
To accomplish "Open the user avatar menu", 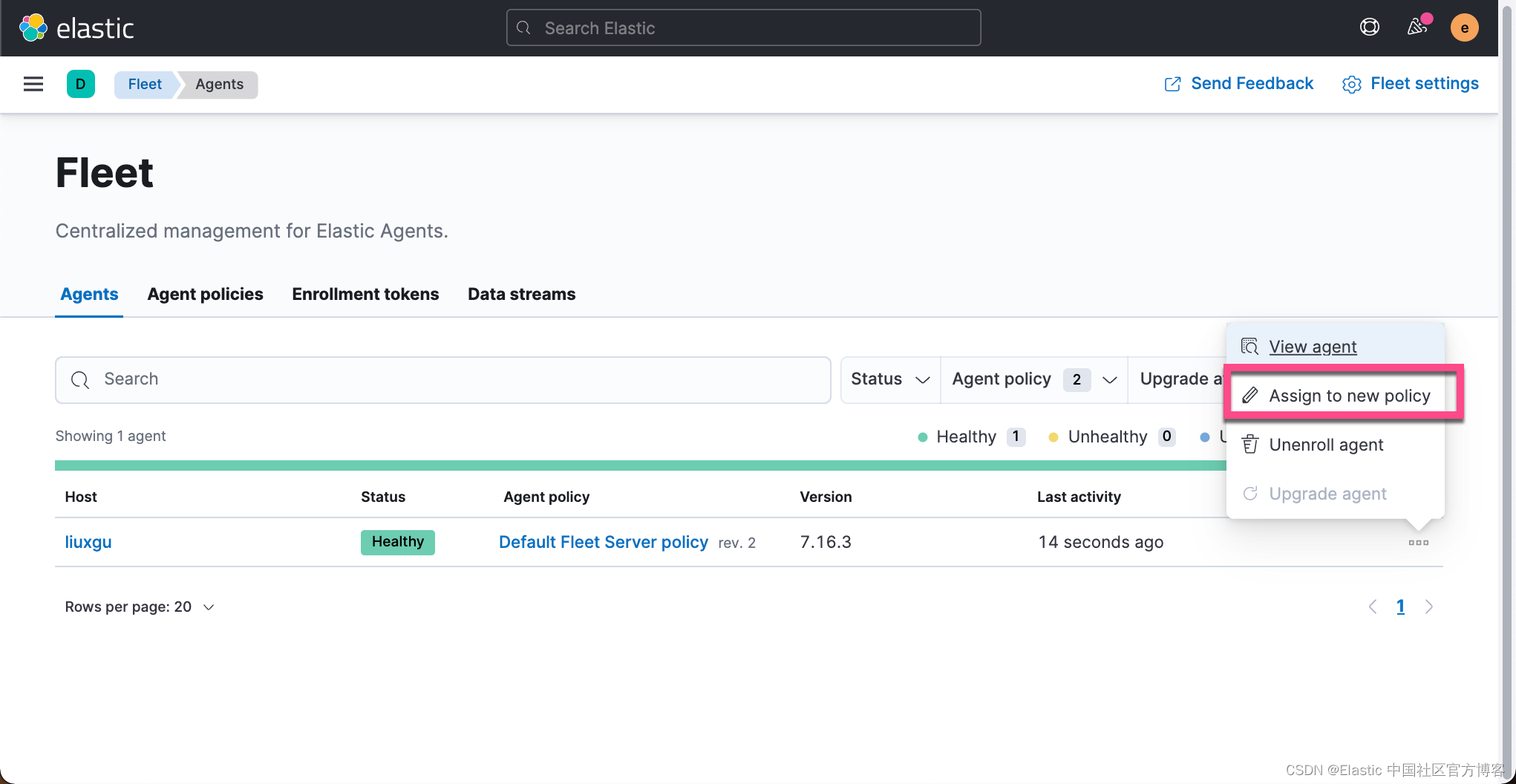I will coord(1464,28).
